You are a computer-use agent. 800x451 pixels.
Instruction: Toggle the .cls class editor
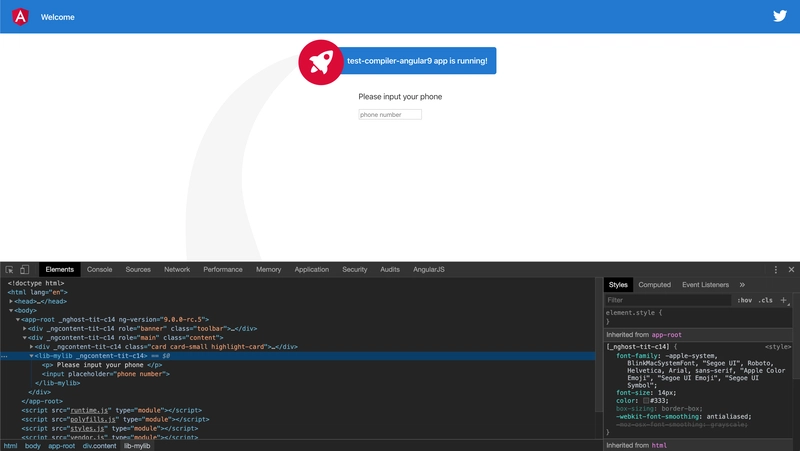coord(765,300)
